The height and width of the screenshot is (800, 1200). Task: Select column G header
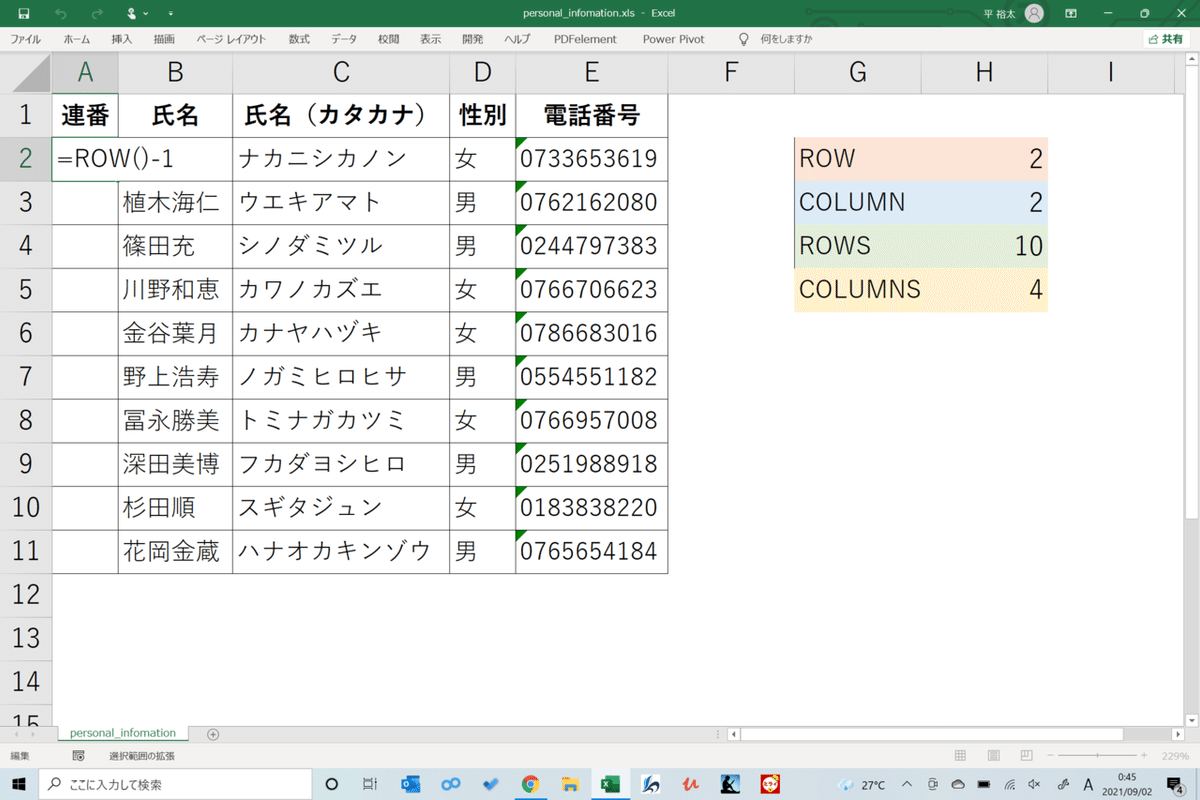(x=857, y=72)
